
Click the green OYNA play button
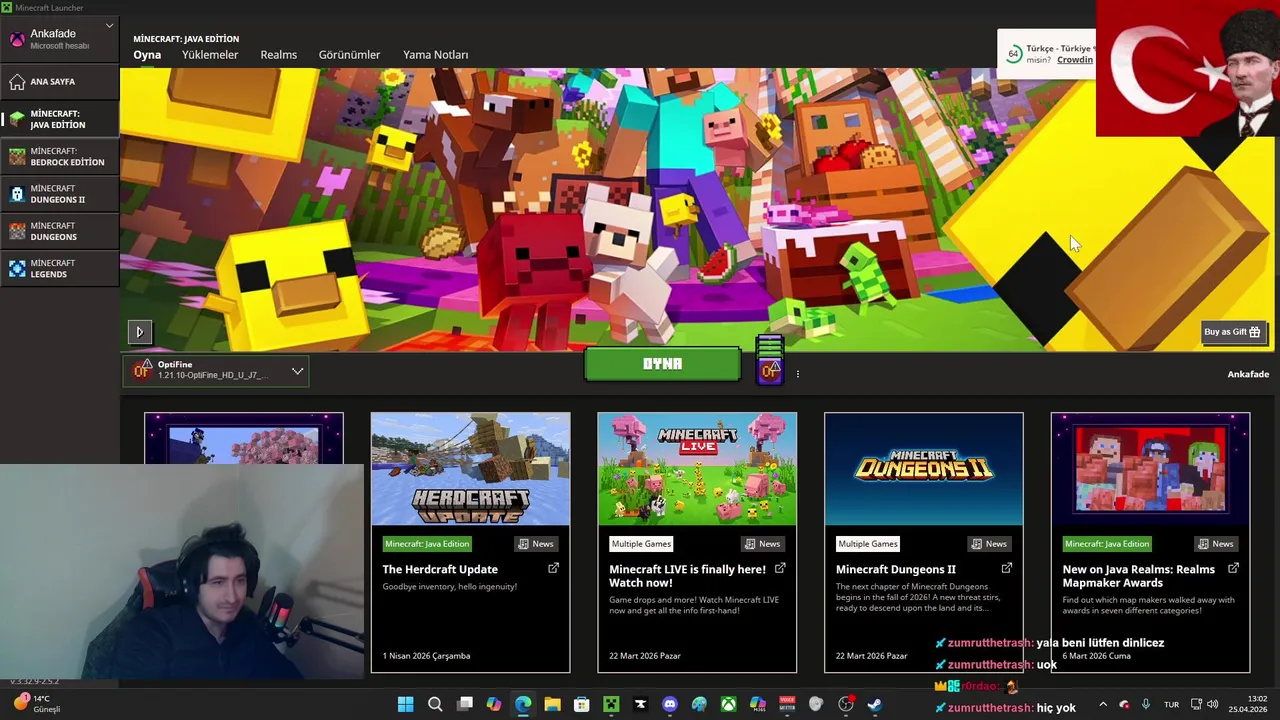tap(662, 364)
